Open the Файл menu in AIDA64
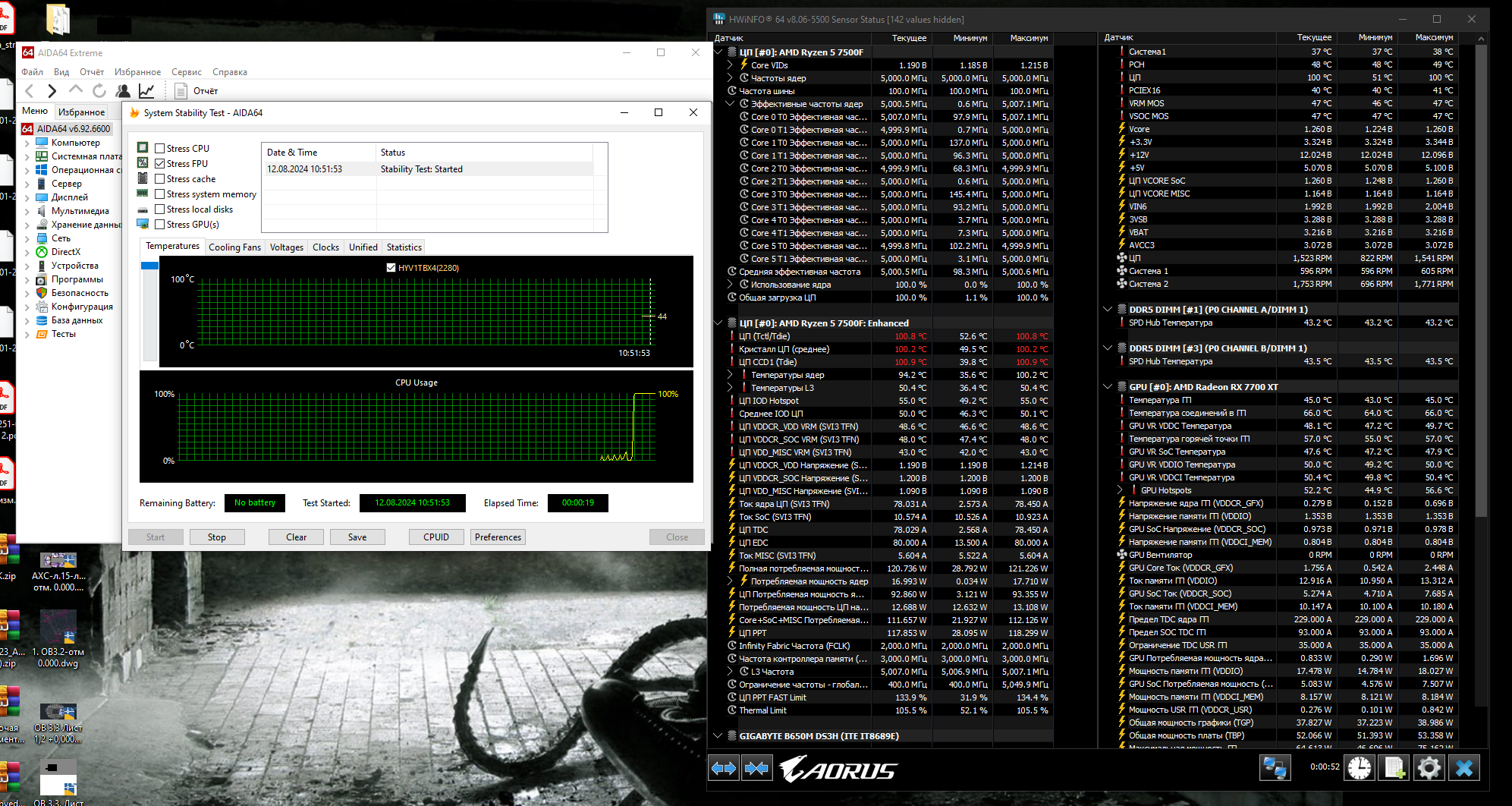 32,72
